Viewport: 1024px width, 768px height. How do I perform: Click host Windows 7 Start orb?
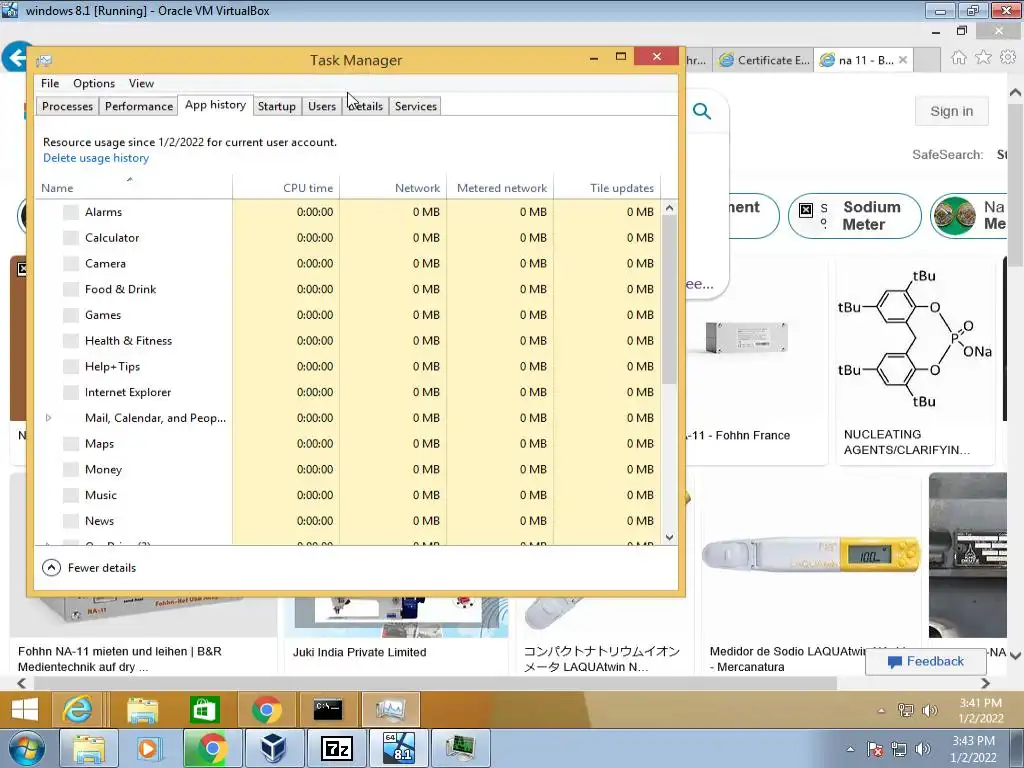click(27, 748)
